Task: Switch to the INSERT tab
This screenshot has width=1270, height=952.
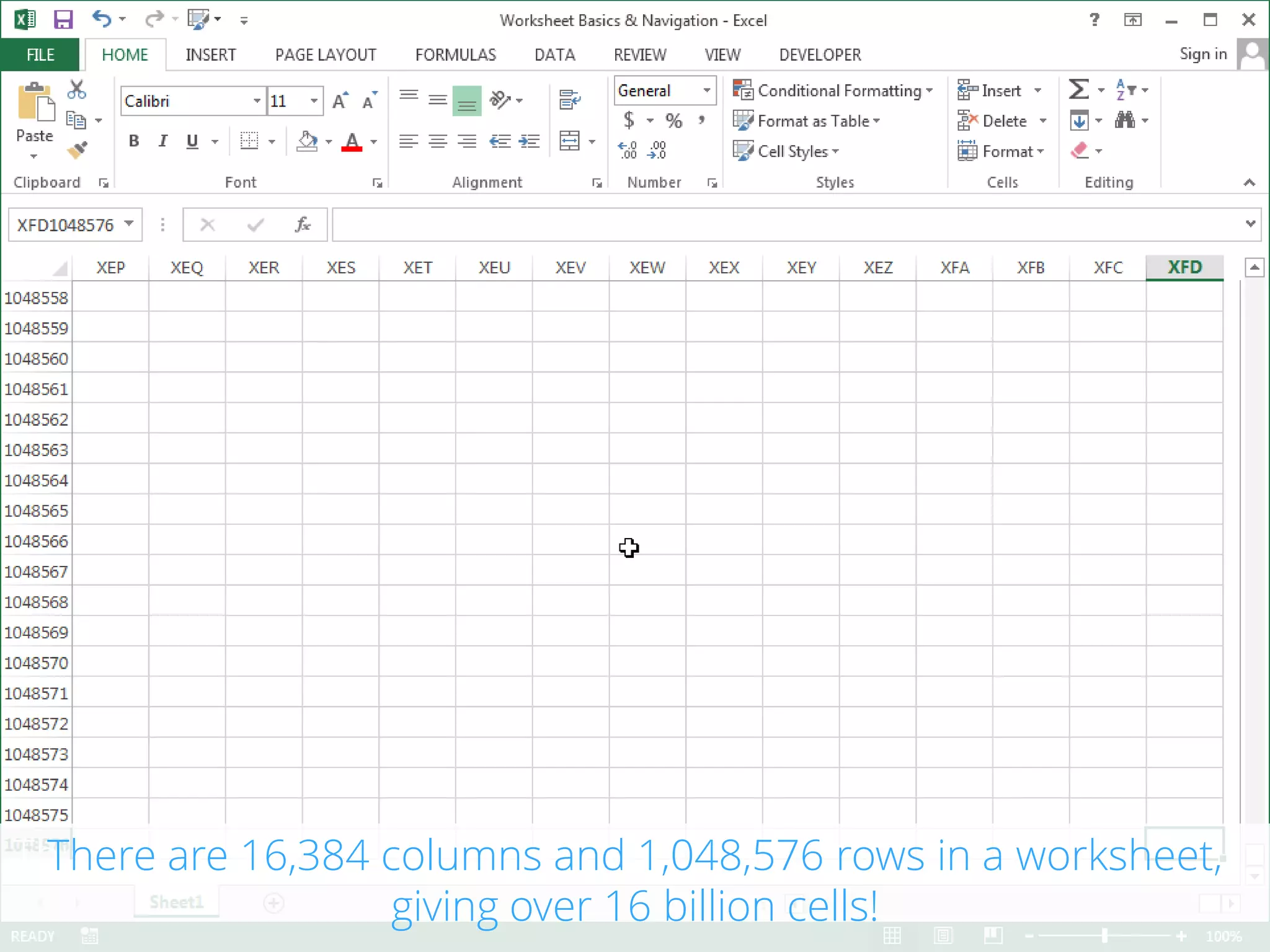Action: pyautogui.click(x=211, y=55)
